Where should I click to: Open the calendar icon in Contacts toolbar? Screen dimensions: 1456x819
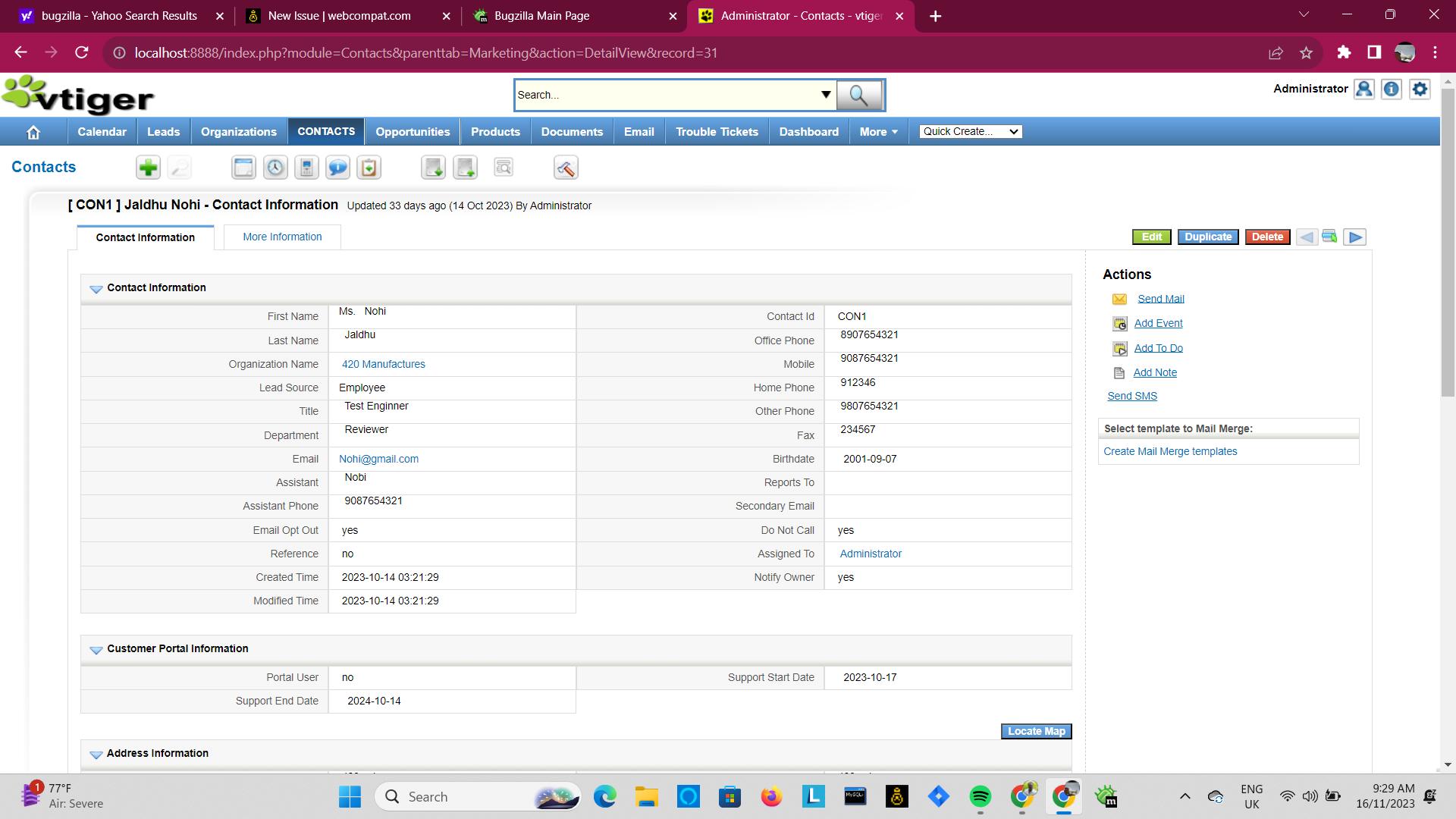[243, 168]
